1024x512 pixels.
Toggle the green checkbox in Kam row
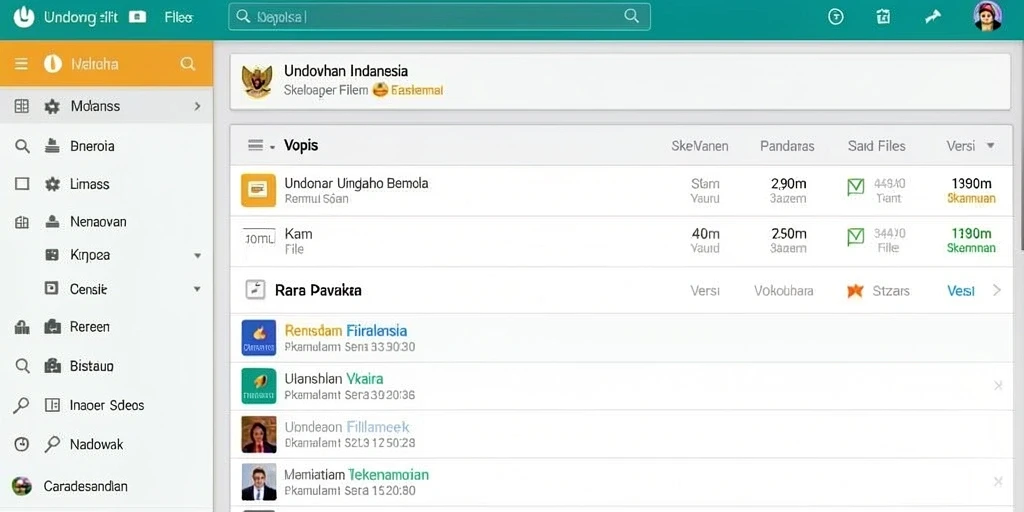click(x=855, y=236)
